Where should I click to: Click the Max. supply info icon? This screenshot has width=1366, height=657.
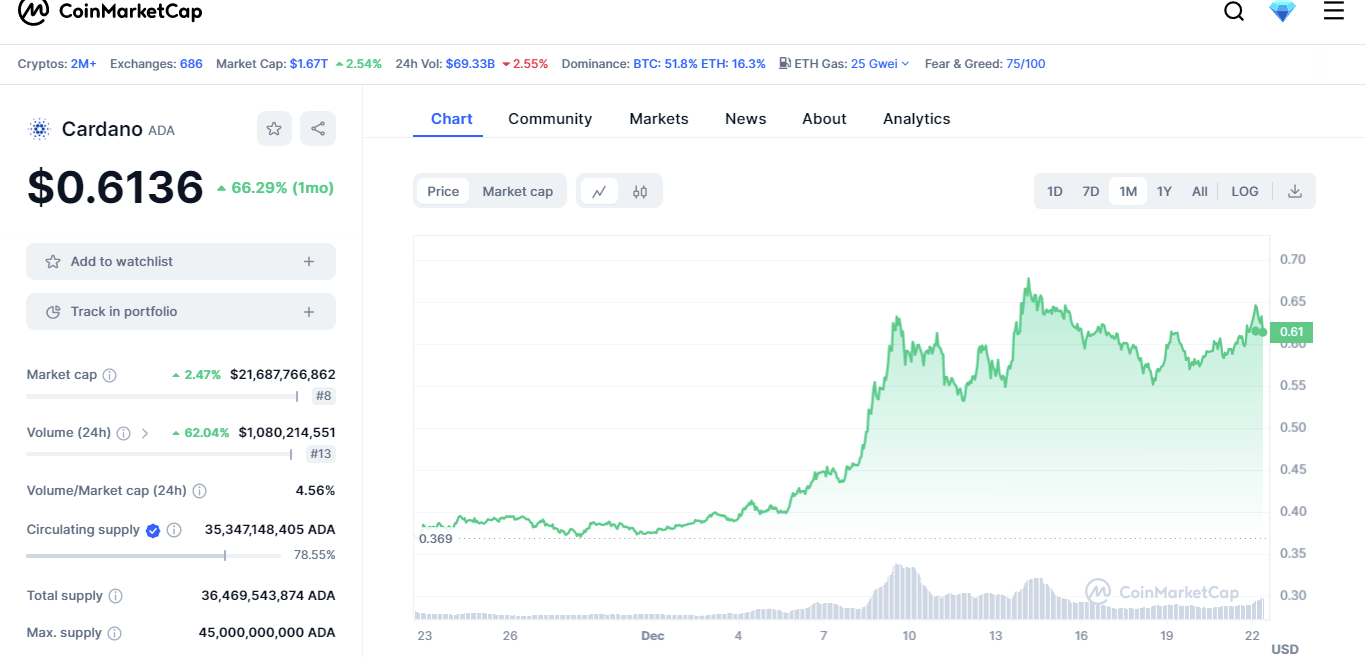tap(114, 633)
